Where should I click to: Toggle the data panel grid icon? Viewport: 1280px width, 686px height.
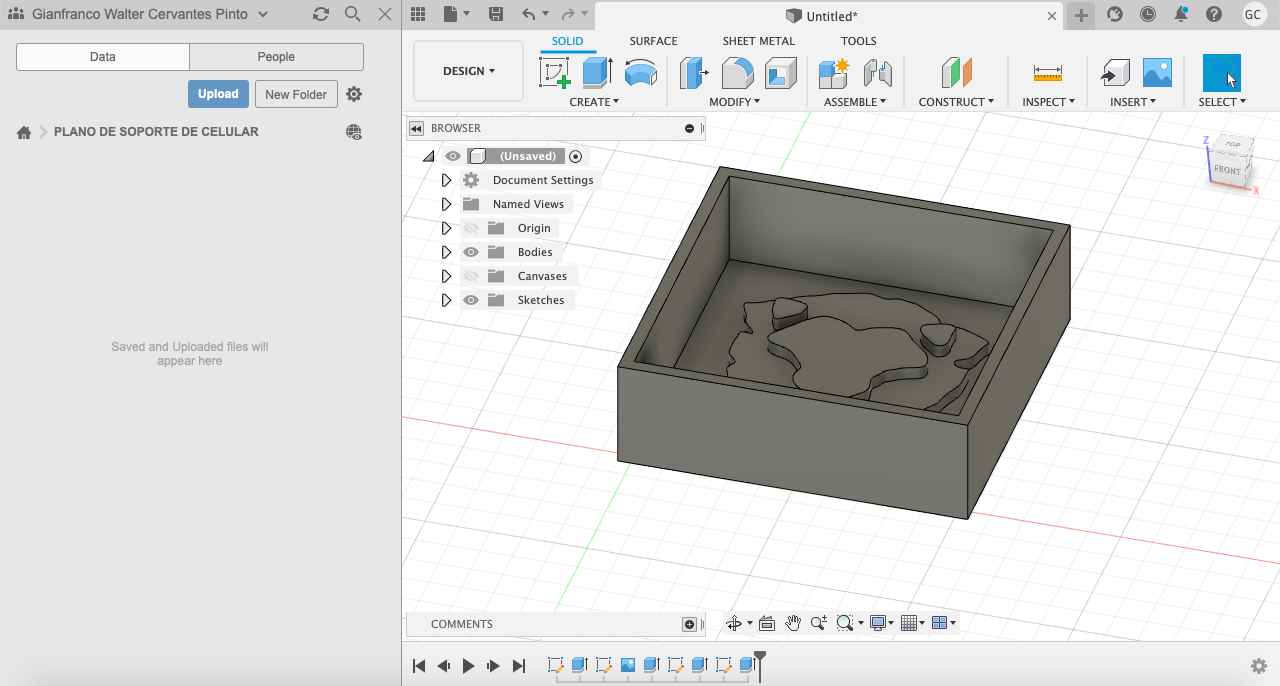tap(418, 14)
